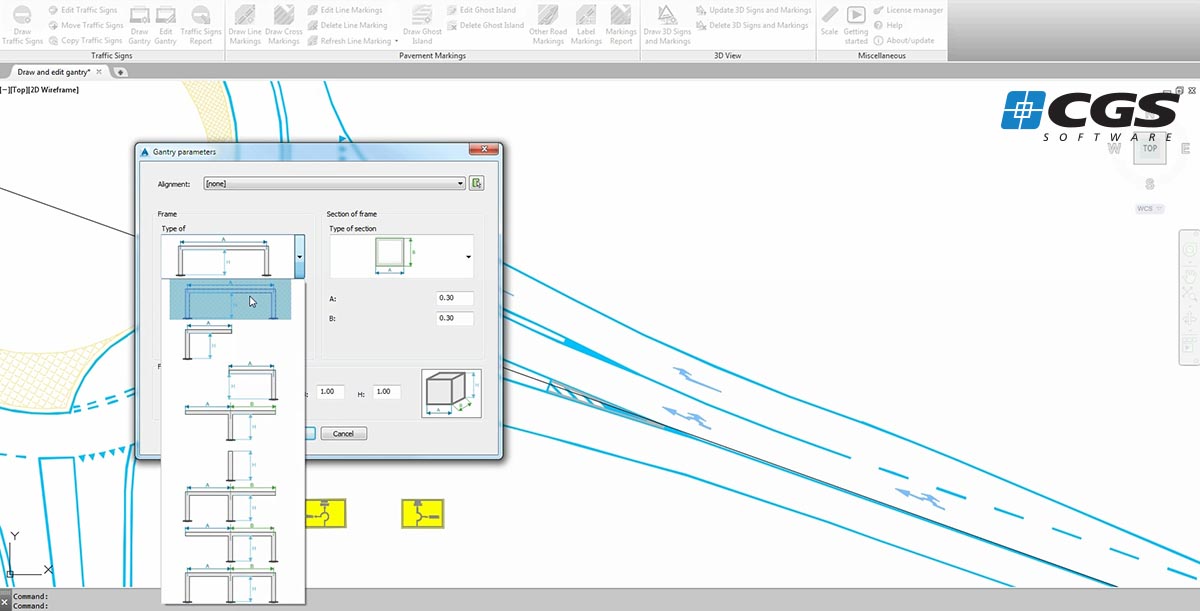Select the right yellow traffic sign block
1200x611 pixels.
click(x=422, y=514)
